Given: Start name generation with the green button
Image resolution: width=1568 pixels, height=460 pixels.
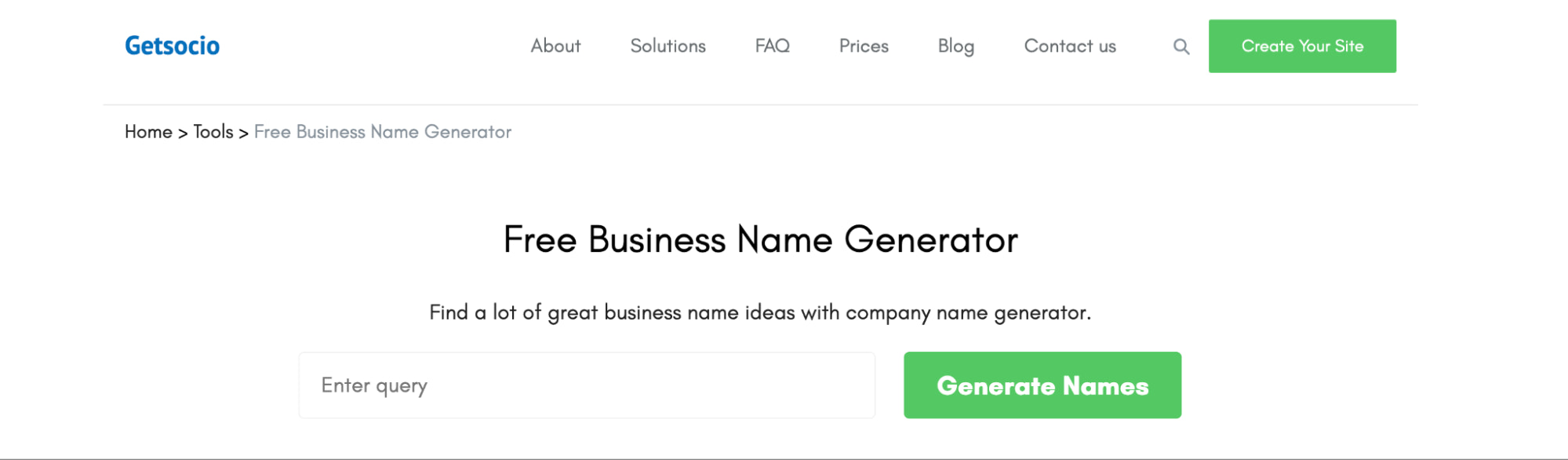Looking at the screenshot, I should [1042, 385].
